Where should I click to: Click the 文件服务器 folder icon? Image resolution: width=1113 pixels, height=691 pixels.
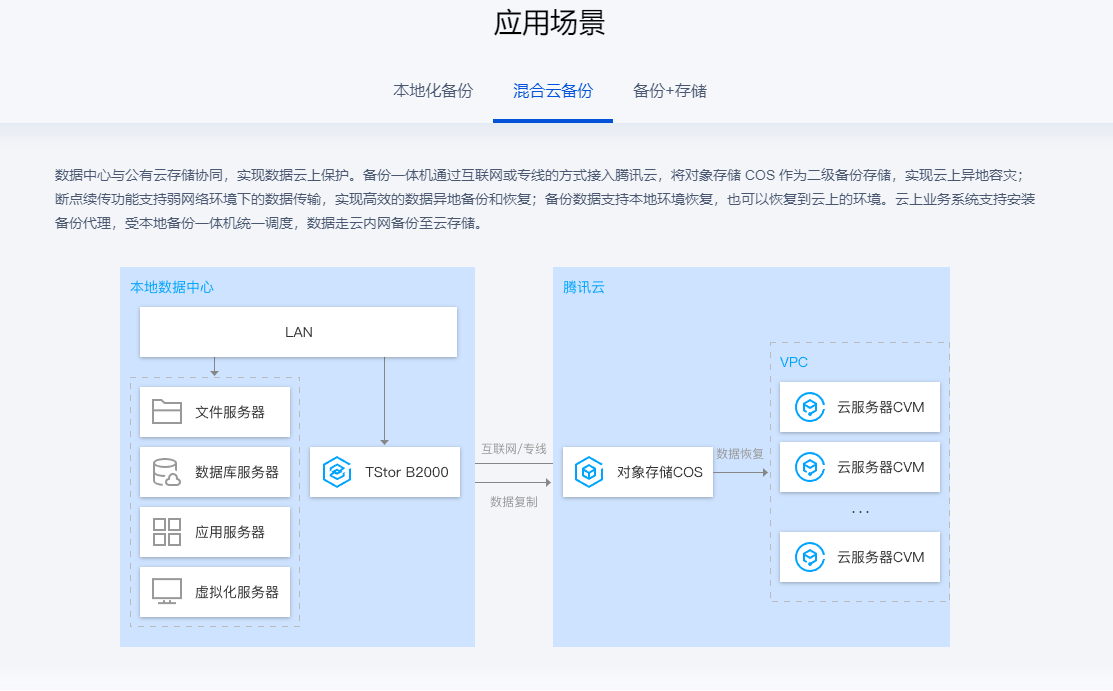click(167, 412)
